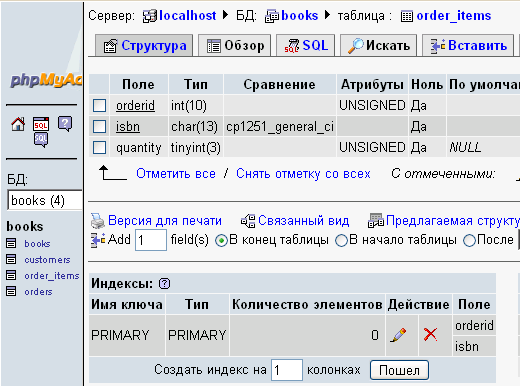Click the quantity field name

(x=139, y=148)
